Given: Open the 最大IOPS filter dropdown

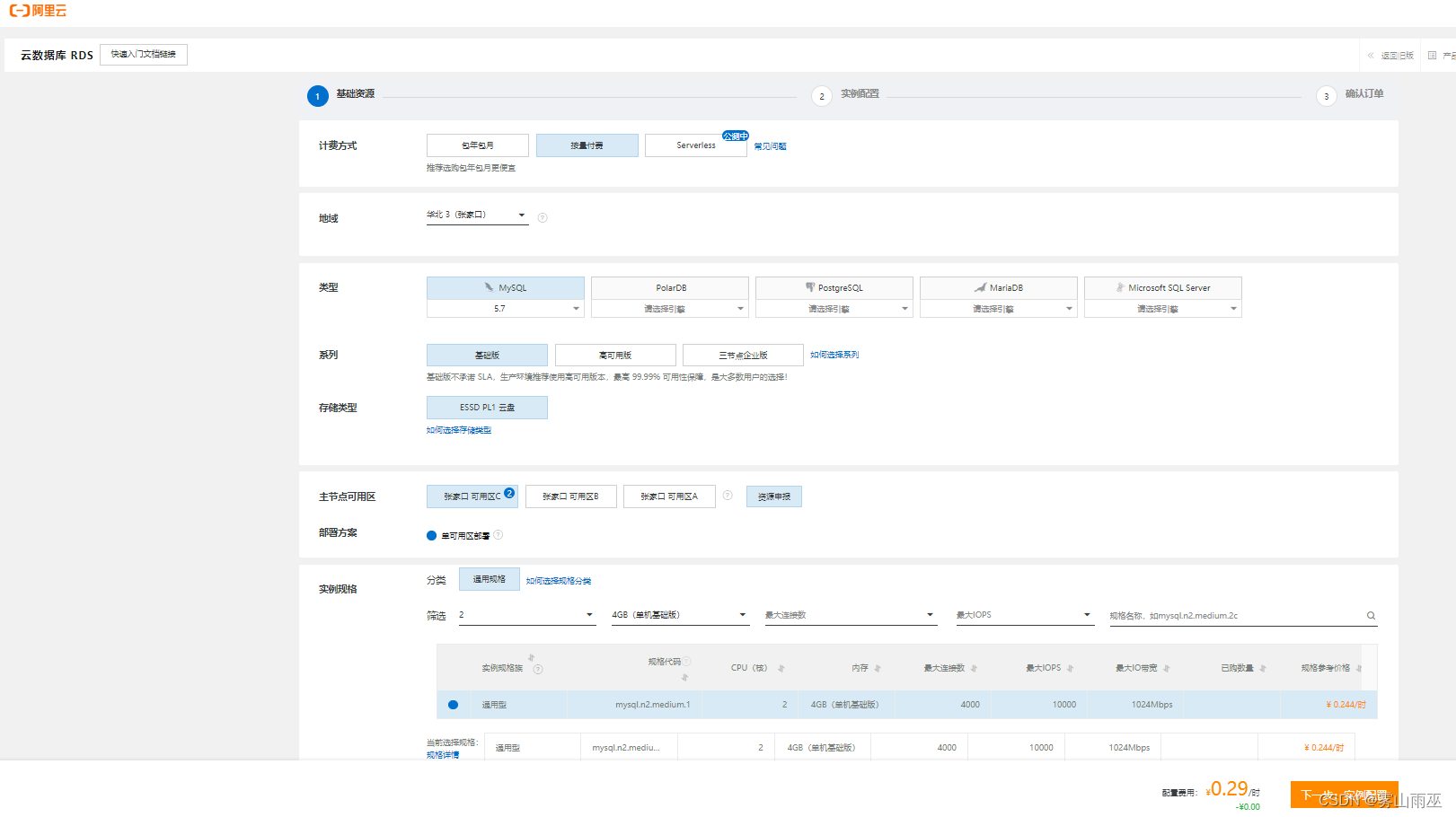Looking at the screenshot, I should click(x=1025, y=615).
